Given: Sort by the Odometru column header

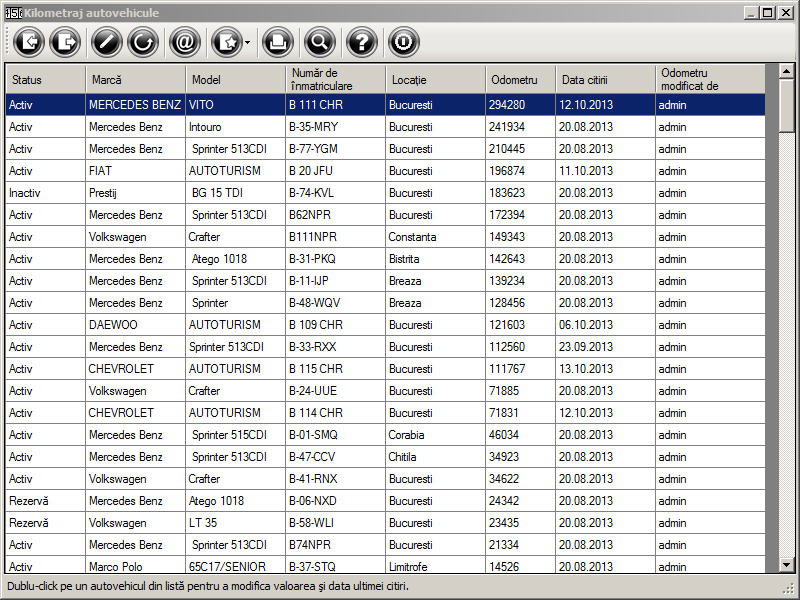Looking at the screenshot, I should 520,80.
